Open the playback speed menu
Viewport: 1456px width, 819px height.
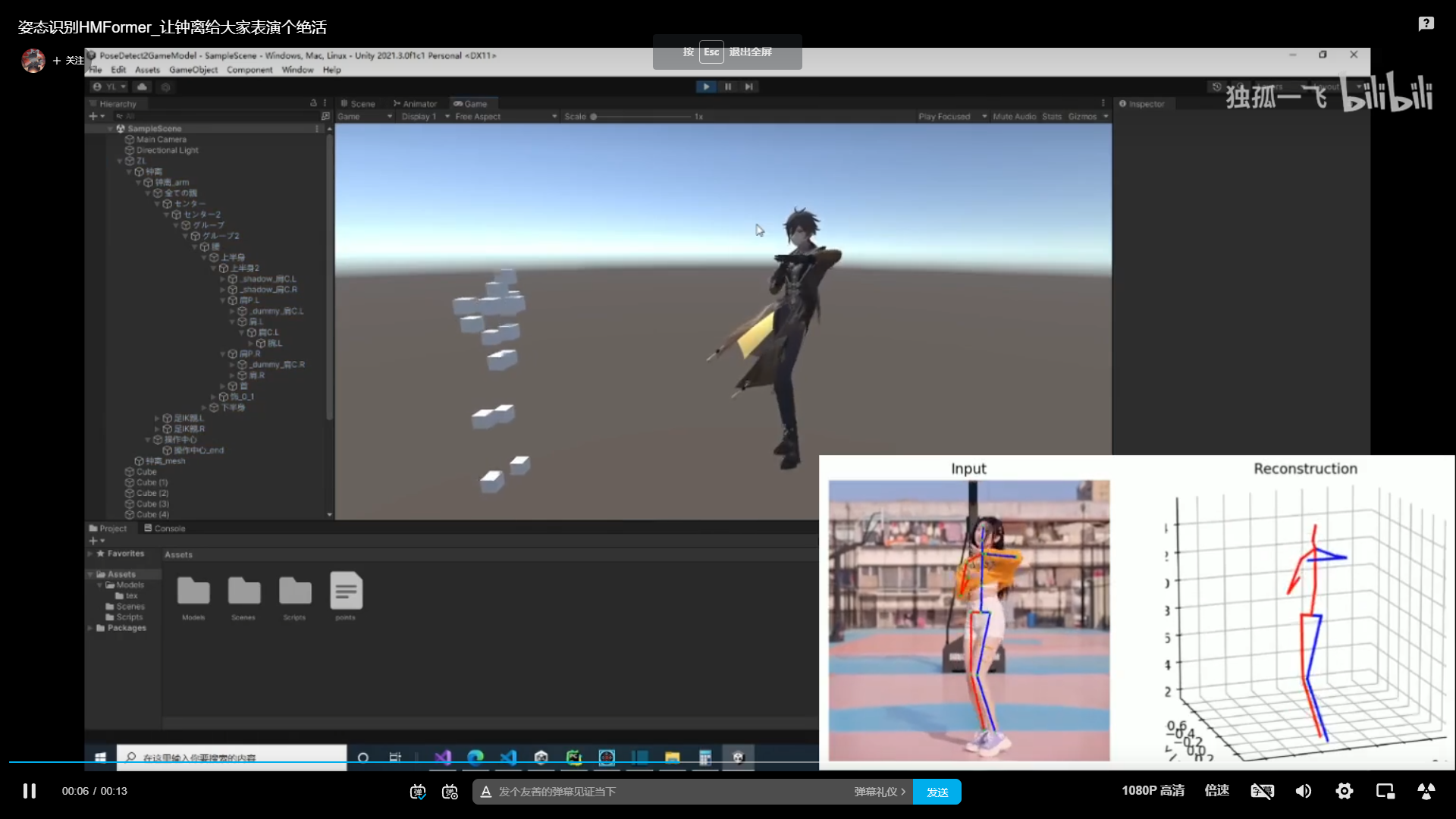1217,791
